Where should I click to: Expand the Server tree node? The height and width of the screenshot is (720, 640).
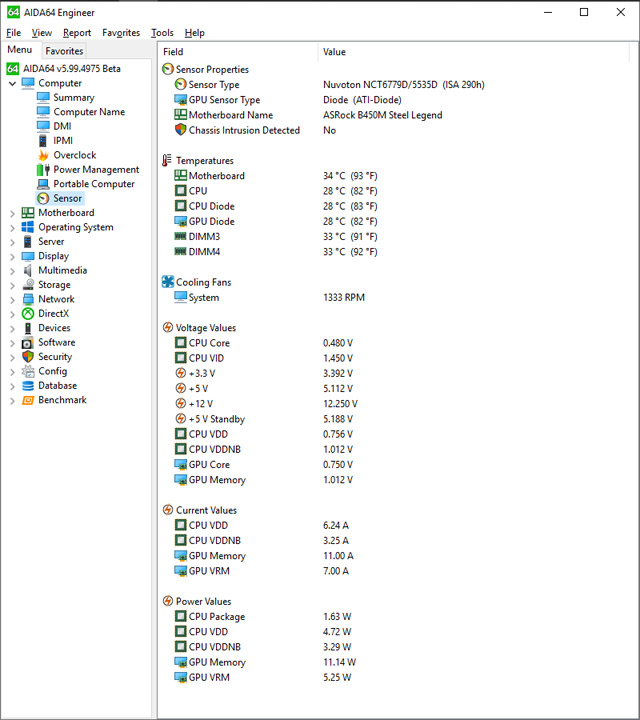click(12, 242)
